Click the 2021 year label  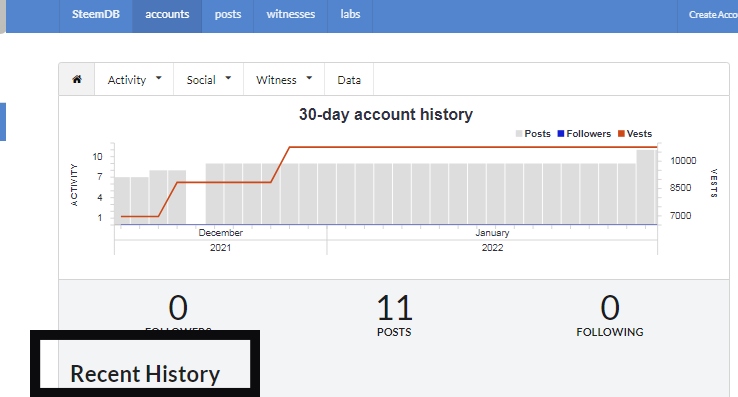(220, 248)
